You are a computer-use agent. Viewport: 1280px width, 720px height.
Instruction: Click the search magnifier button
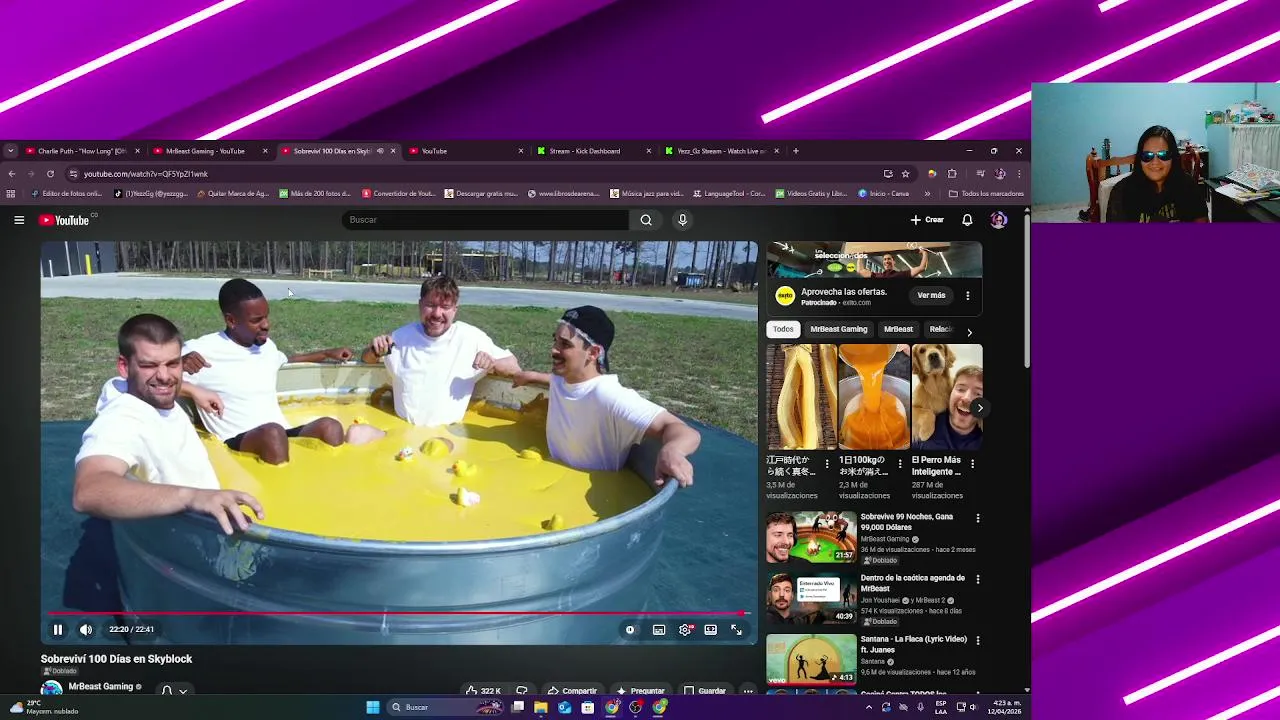[646, 220]
